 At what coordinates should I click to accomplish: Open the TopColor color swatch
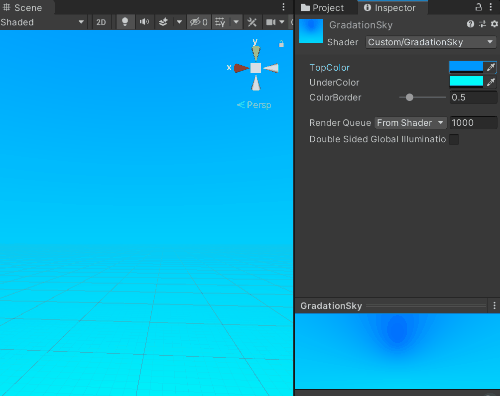[x=466, y=67]
